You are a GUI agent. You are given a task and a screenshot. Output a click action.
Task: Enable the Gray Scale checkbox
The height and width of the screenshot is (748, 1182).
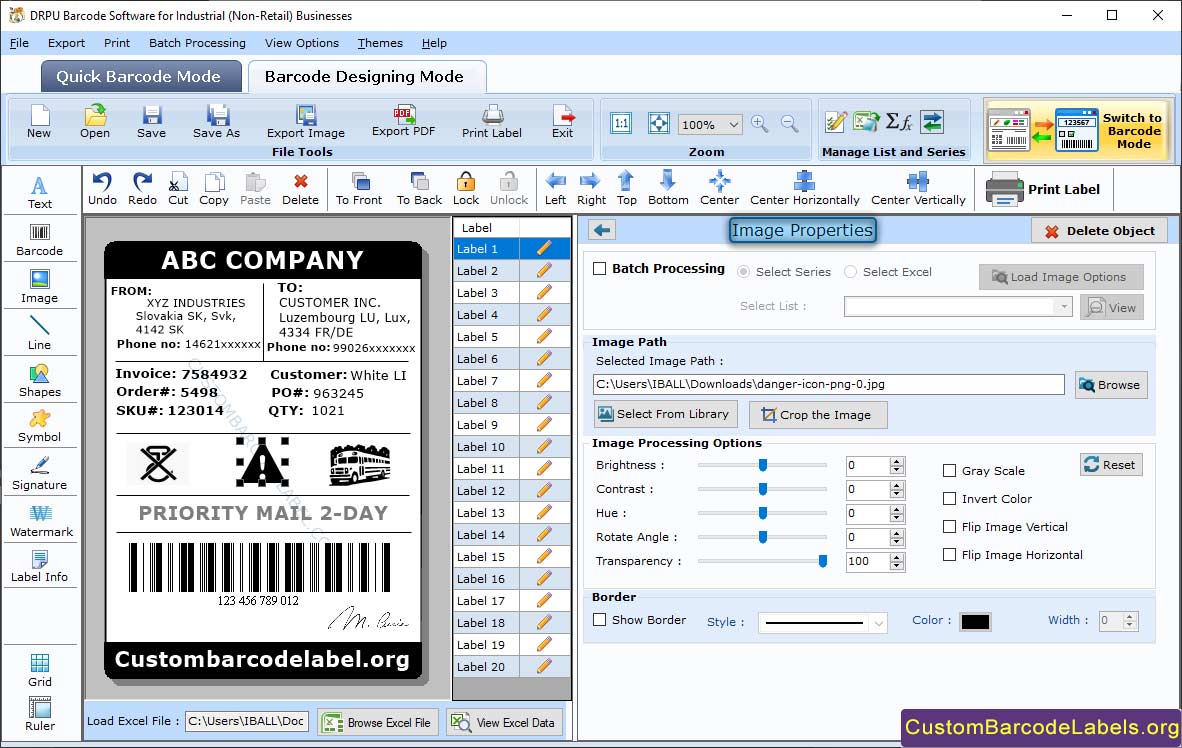click(950, 471)
